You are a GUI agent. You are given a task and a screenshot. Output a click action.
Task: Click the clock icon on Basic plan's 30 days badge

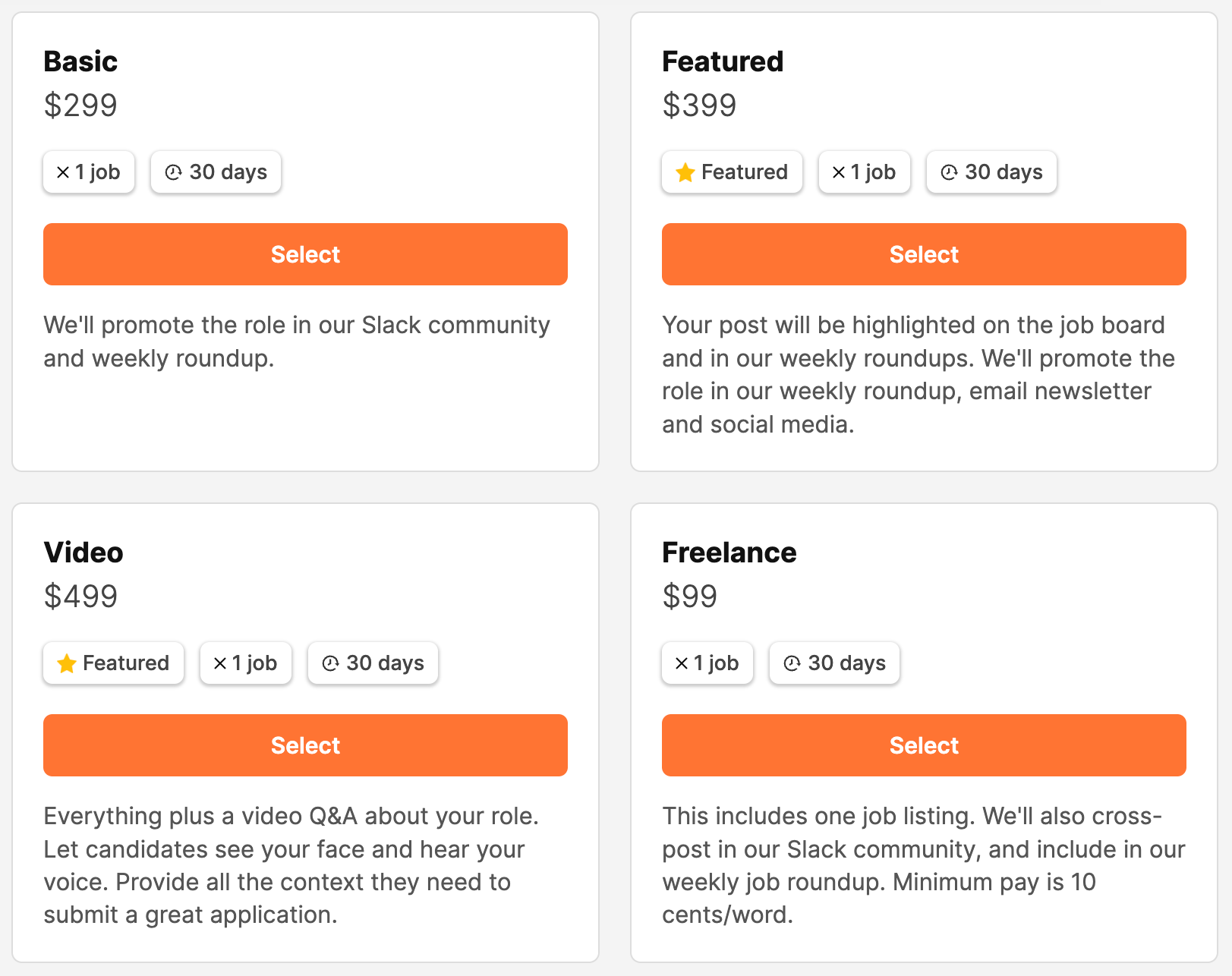174,172
